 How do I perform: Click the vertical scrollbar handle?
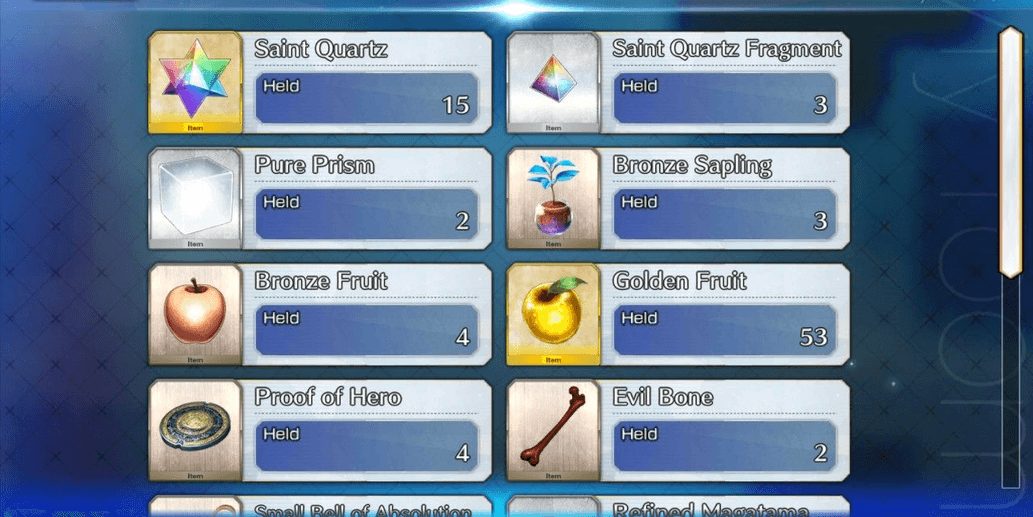pos(1011,152)
